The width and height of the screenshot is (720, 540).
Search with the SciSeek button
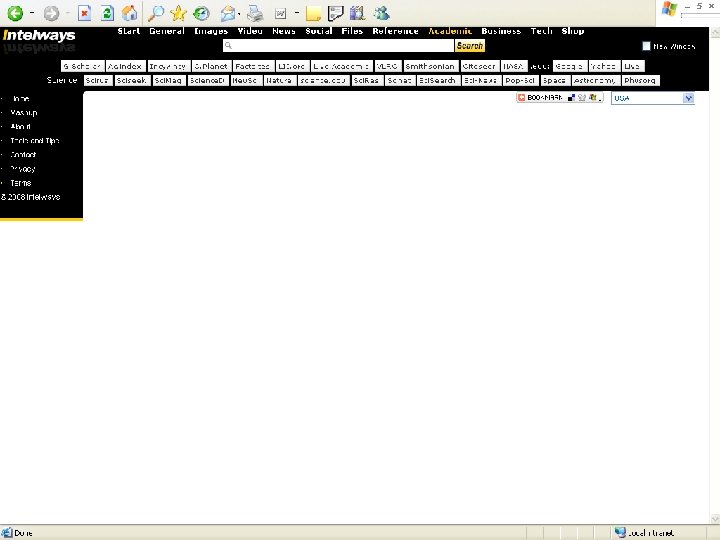(131, 80)
